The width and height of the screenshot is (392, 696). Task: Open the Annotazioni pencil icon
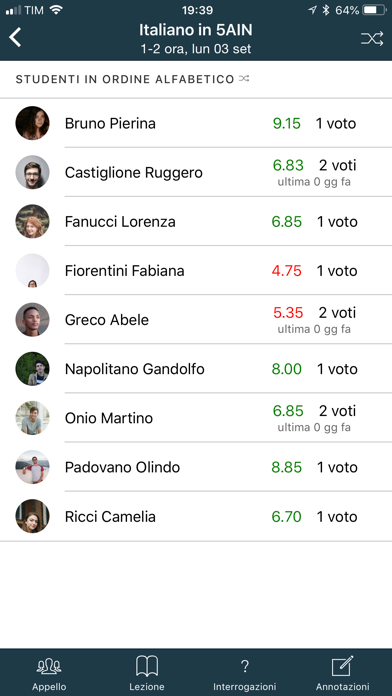click(342, 666)
